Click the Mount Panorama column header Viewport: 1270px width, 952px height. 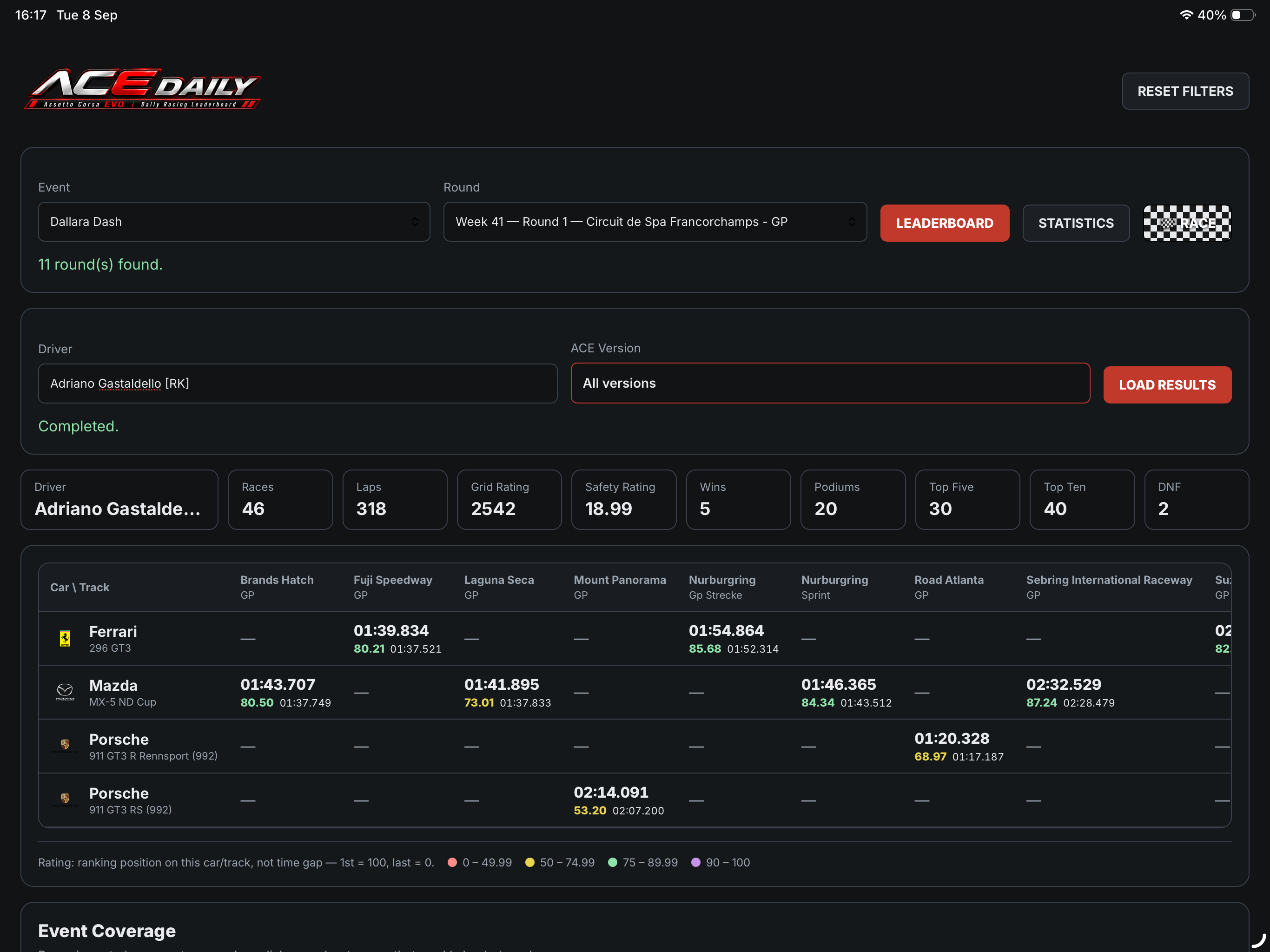click(620, 587)
